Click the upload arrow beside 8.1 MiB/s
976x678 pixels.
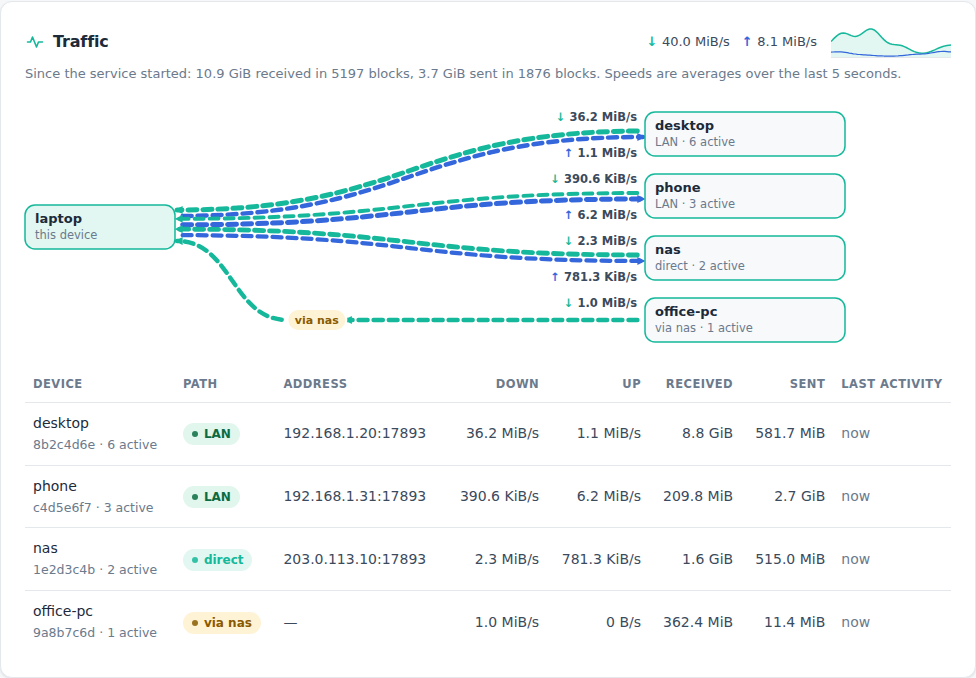click(x=747, y=41)
